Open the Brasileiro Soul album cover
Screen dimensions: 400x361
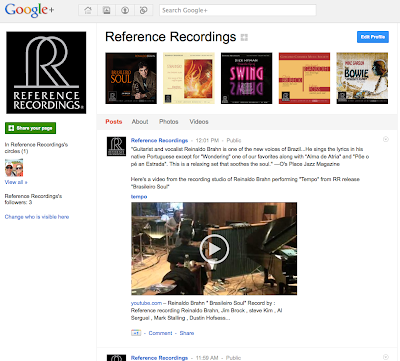(x=131, y=78)
